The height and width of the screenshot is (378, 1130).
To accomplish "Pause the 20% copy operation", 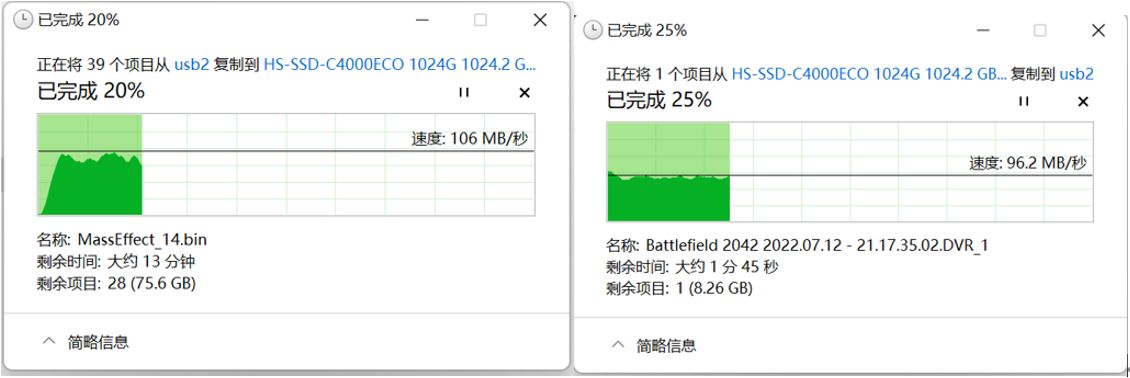I will coord(463,92).
